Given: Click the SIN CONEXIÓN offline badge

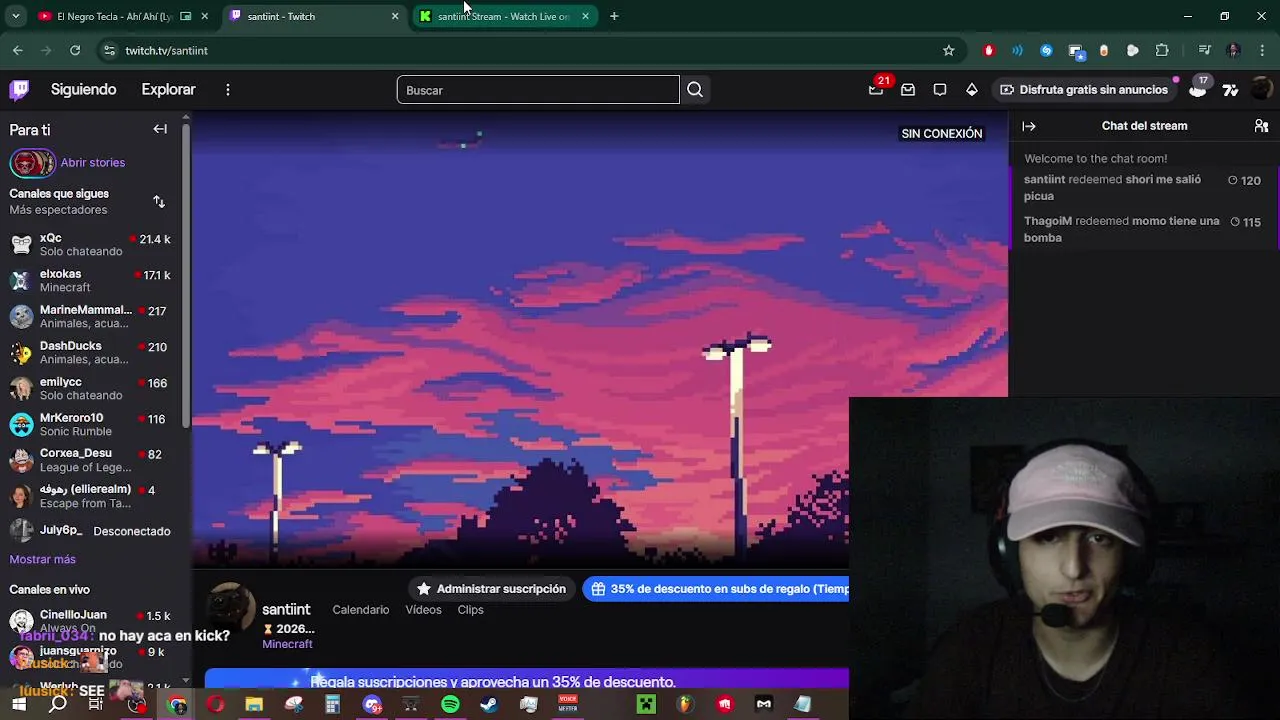Looking at the screenshot, I should [942, 134].
